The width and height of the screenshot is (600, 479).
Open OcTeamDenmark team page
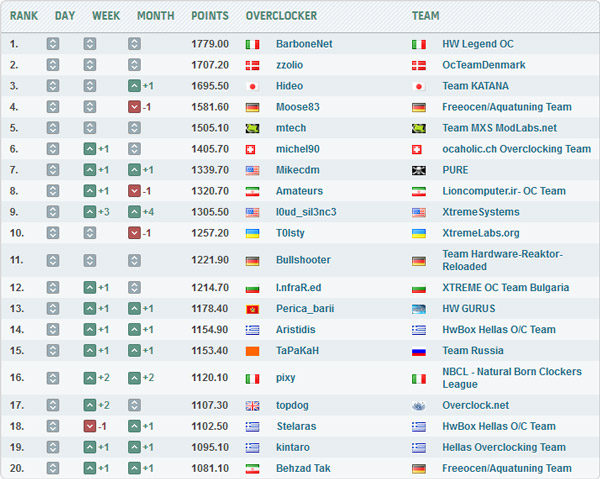pyautogui.click(x=484, y=65)
